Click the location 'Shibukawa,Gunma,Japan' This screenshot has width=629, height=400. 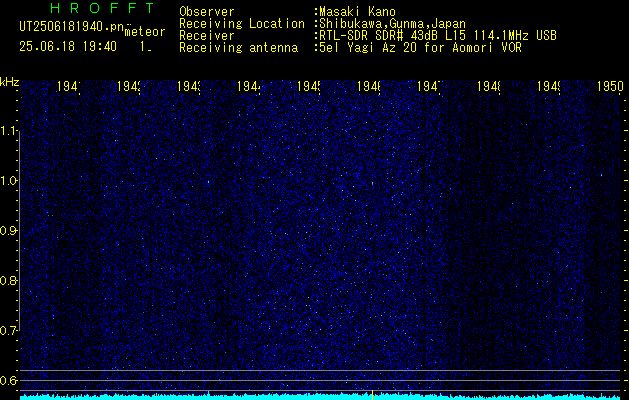point(392,24)
